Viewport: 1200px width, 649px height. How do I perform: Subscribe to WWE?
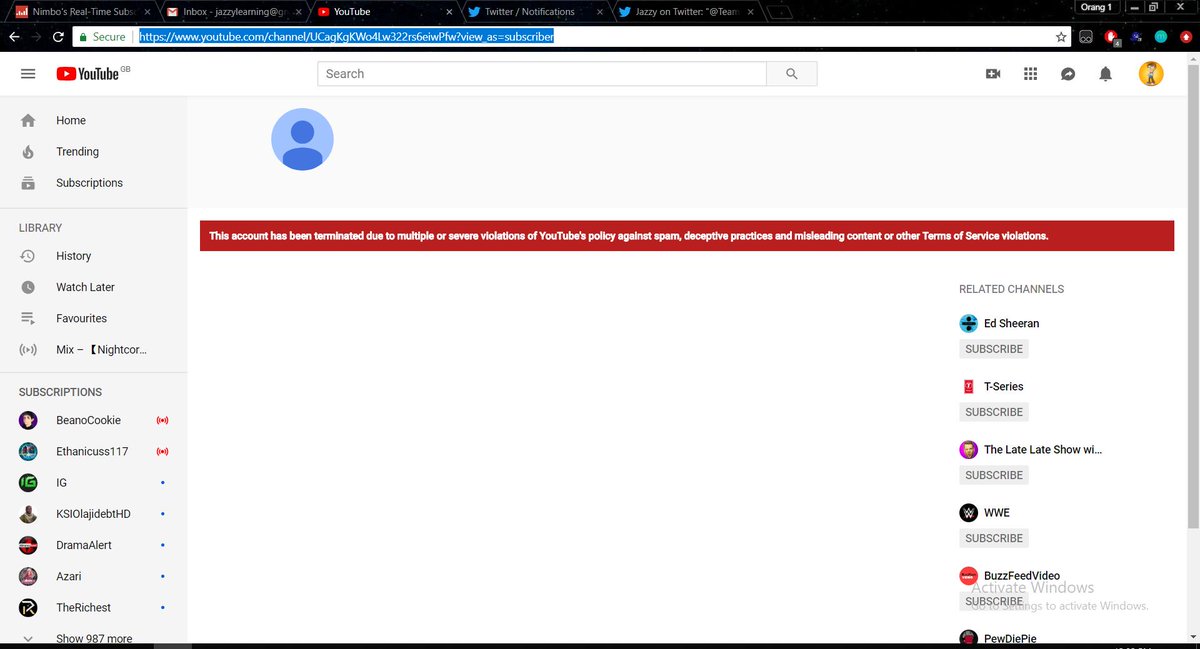(x=994, y=538)
